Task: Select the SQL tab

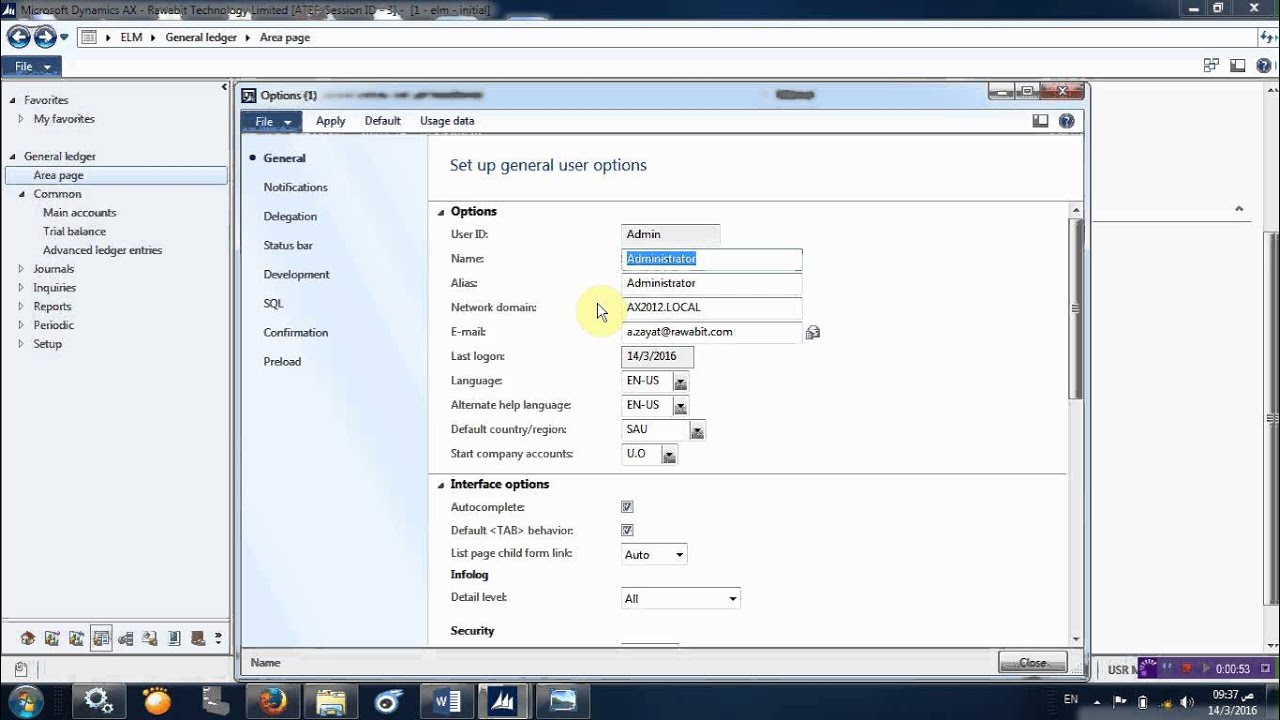Action: [273, 303]
